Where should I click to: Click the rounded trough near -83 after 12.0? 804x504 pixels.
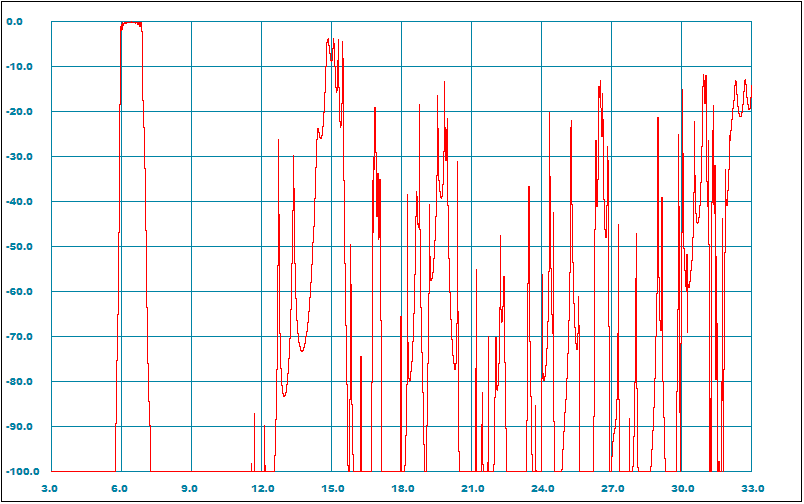pyautogui.click(x=284, y=395)
